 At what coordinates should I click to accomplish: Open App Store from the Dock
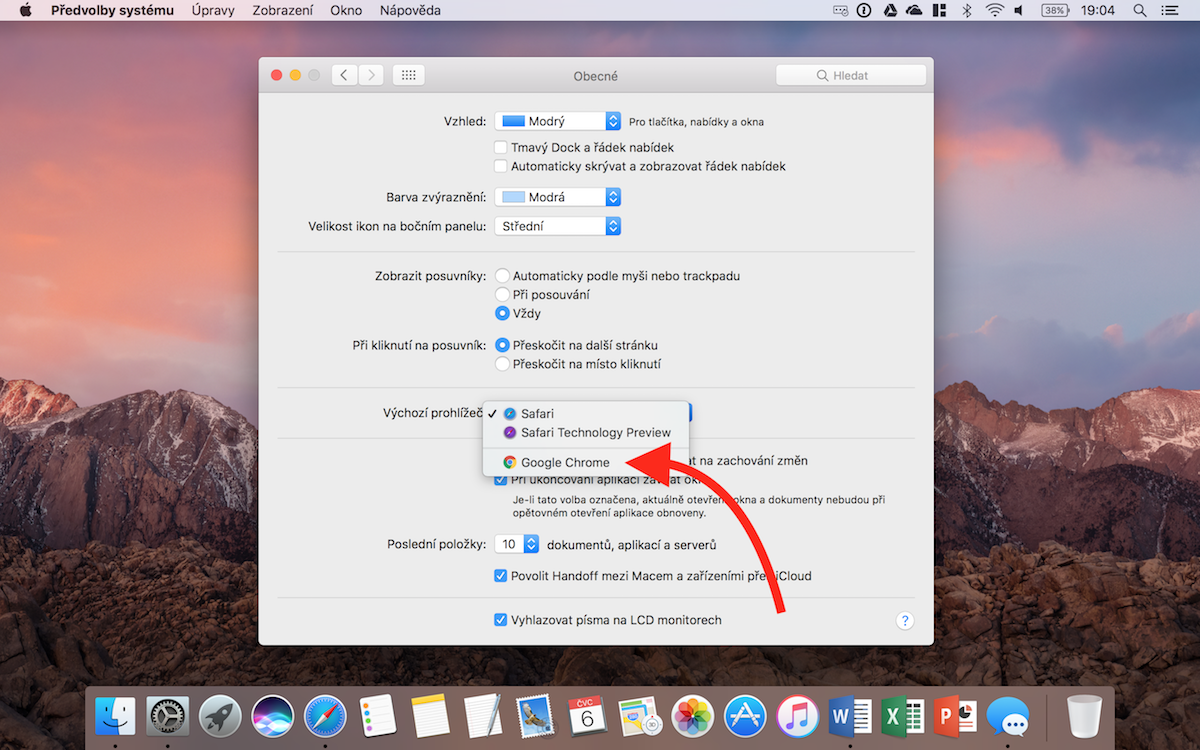click(745, 716)
